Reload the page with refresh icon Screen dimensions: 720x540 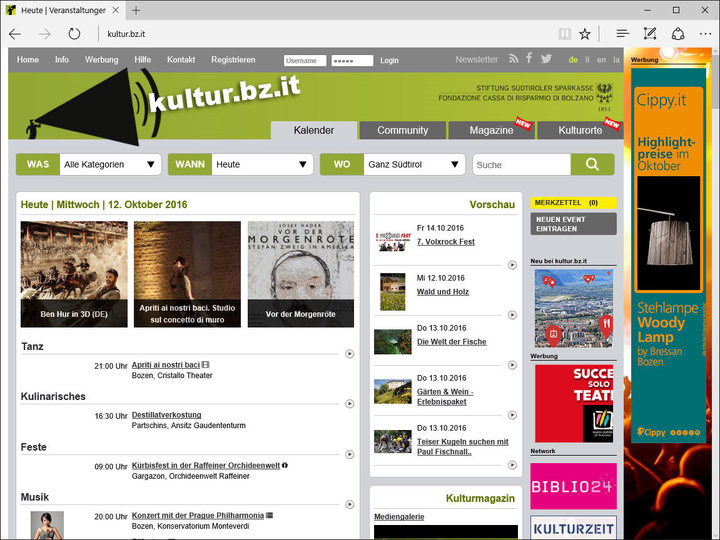point(74,34)
